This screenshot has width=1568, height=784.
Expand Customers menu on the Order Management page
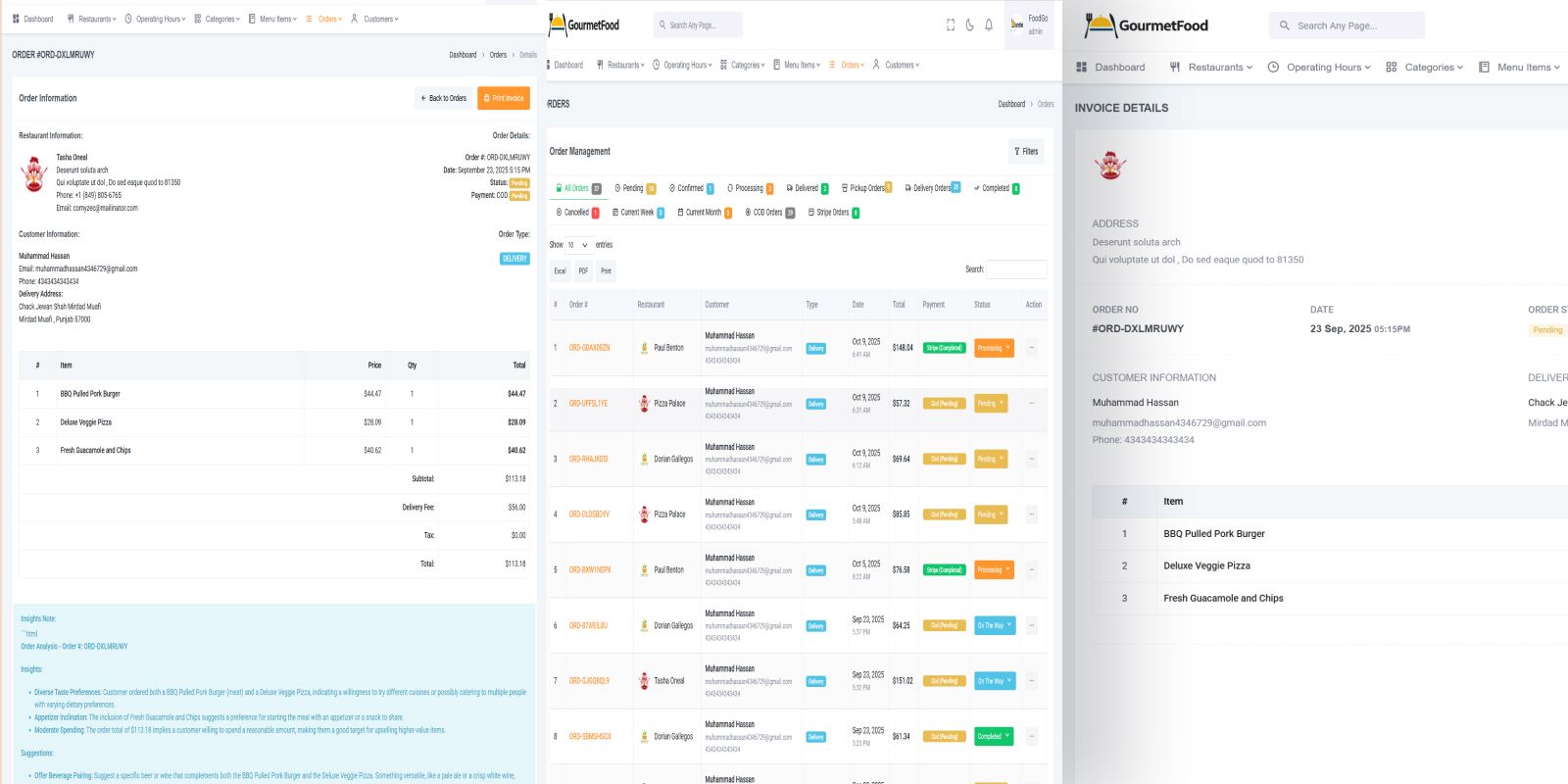click(897, 65)
